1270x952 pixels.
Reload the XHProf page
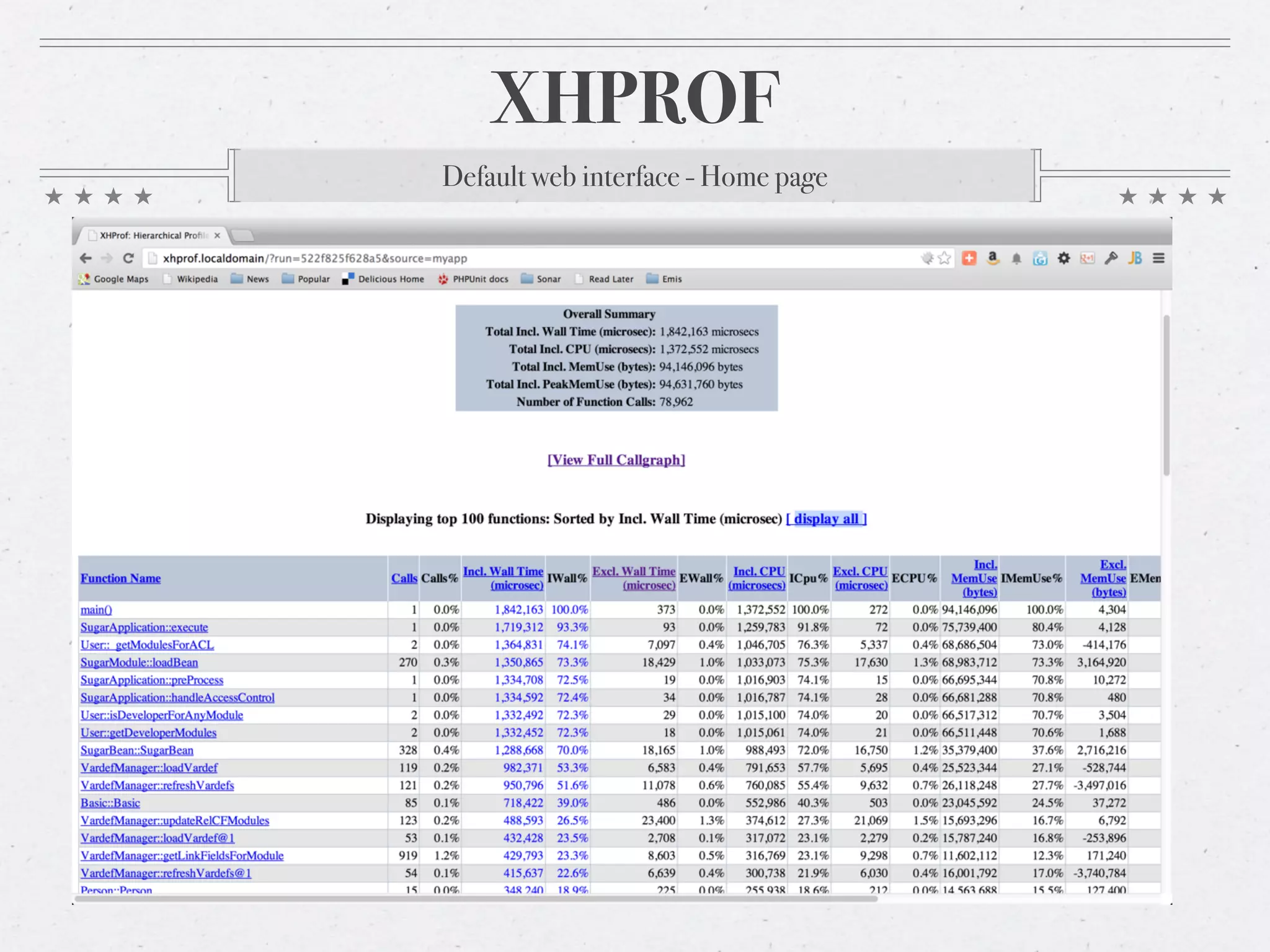click(128, 258)
